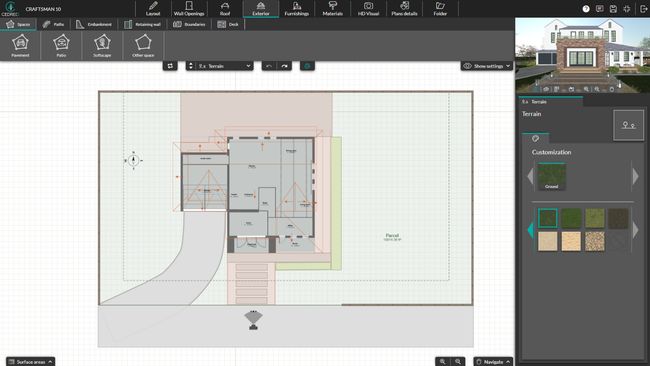The height and width of the screenshot is (366, 650).
Task: Select the beige sand texture swatch
Action: [548, 241]
